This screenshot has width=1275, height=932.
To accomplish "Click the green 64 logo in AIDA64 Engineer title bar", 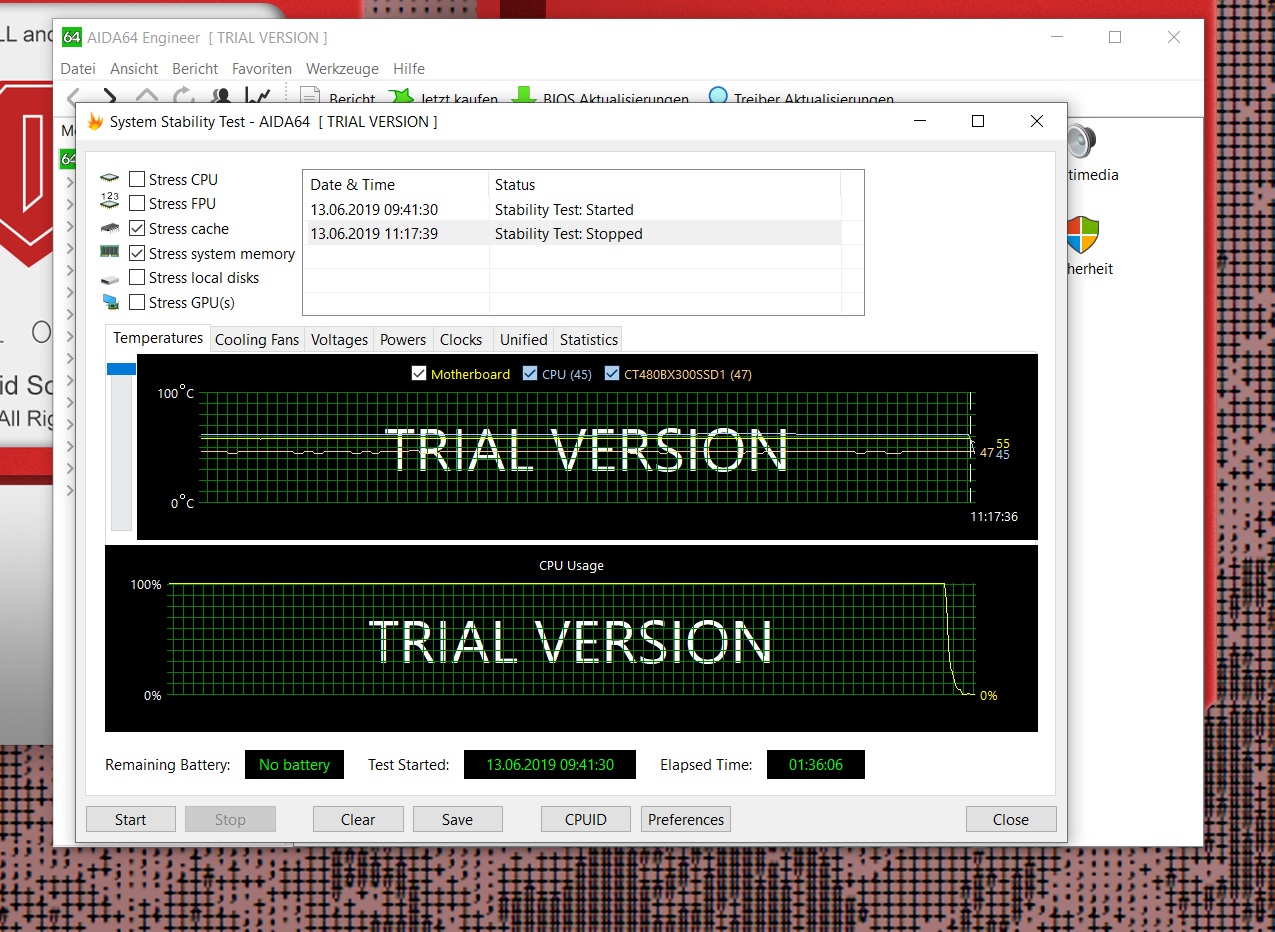I will [71, 38].
